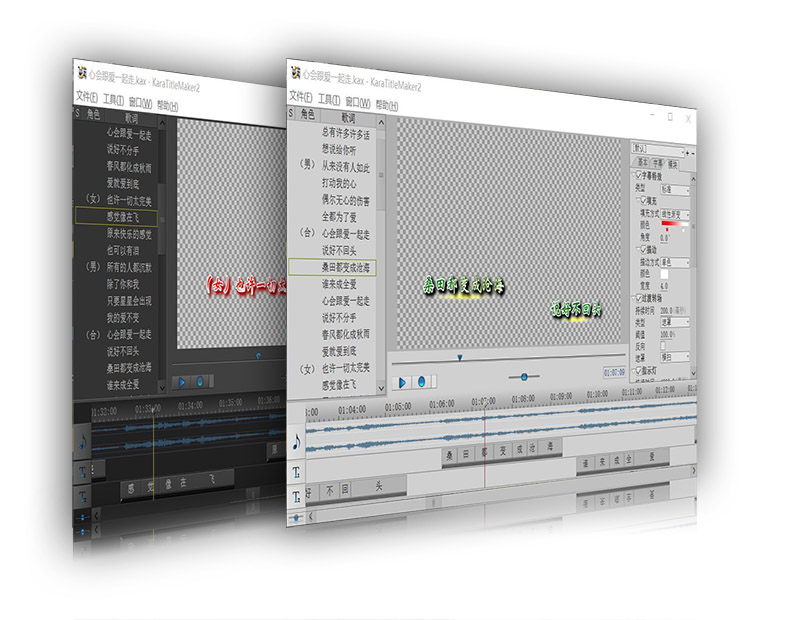This screenshot has width=800, height=620.
Task: Switch to the 字幕 tab in the effects panel
Action: [657, 163]
